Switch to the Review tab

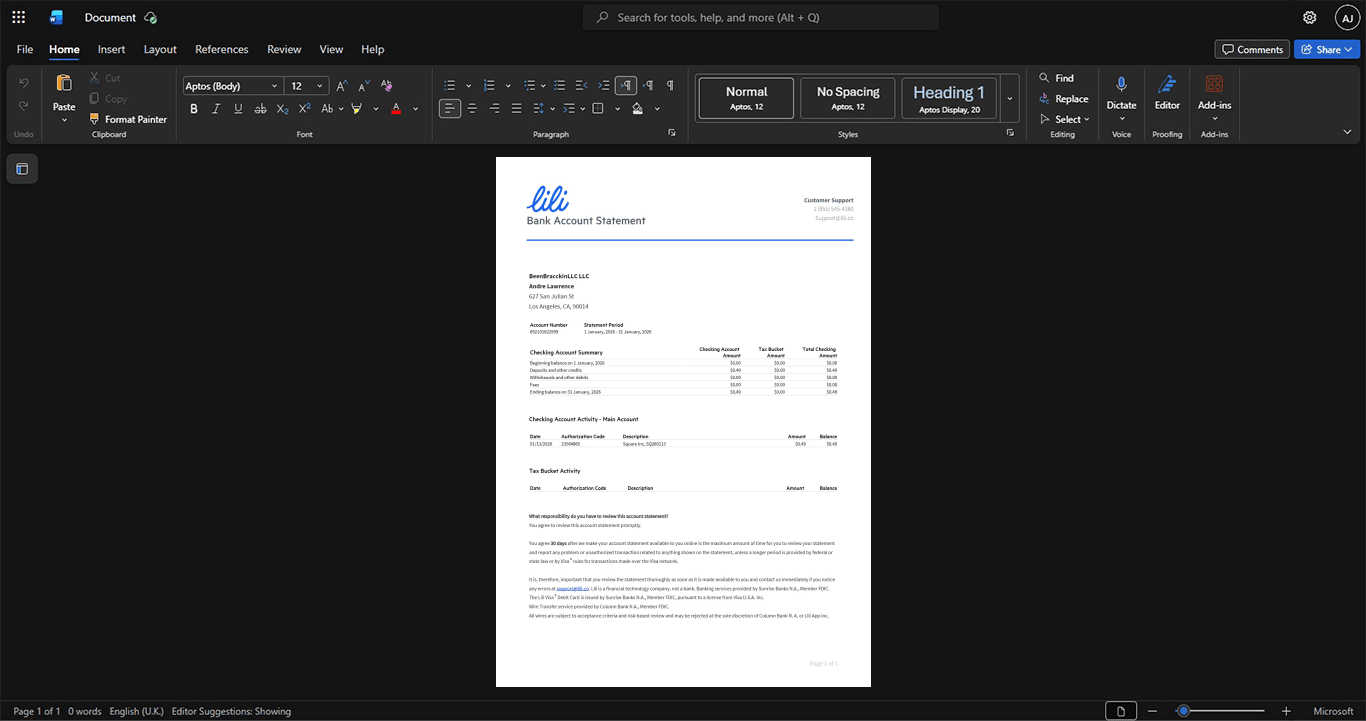click(284, 49)
